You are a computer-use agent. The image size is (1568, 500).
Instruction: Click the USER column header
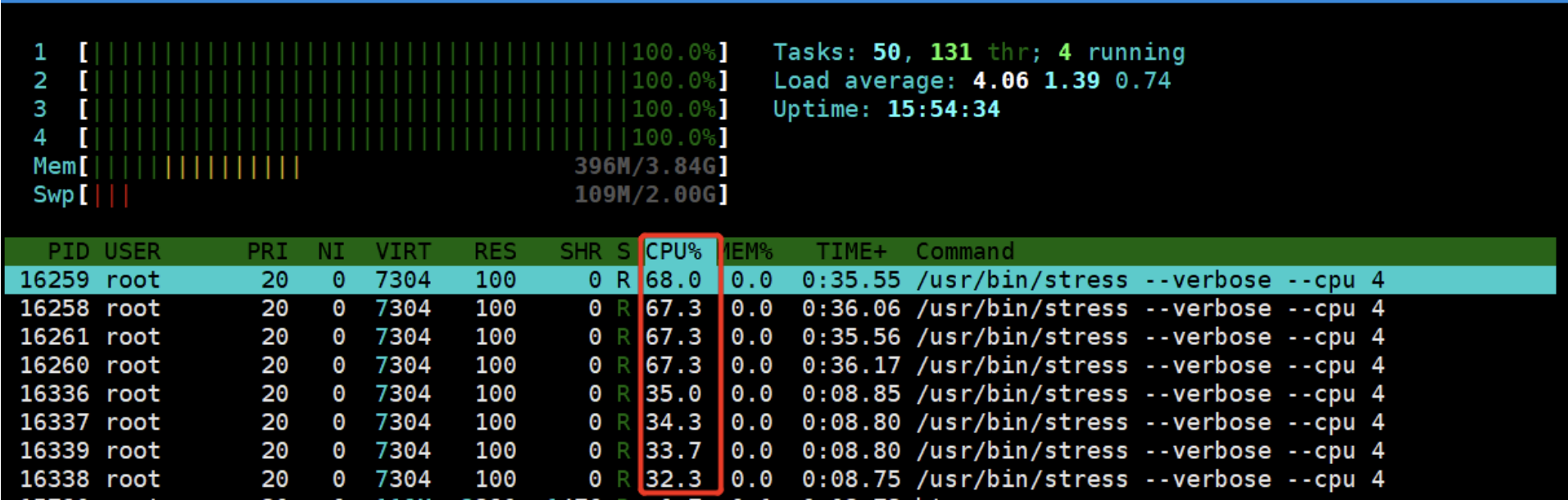point(132,251)
